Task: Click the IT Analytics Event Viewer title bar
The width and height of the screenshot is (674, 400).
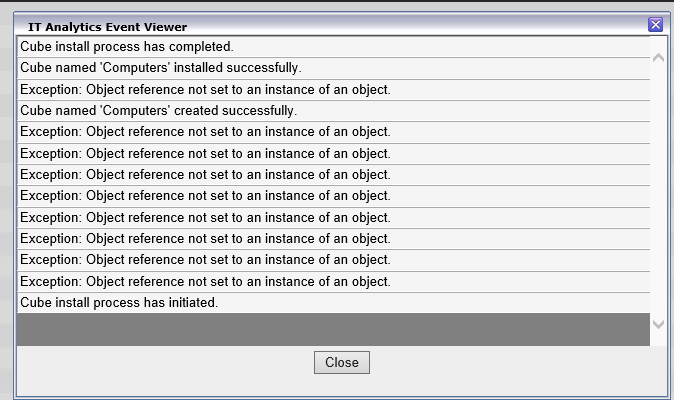Action: [x=300, y=26]
